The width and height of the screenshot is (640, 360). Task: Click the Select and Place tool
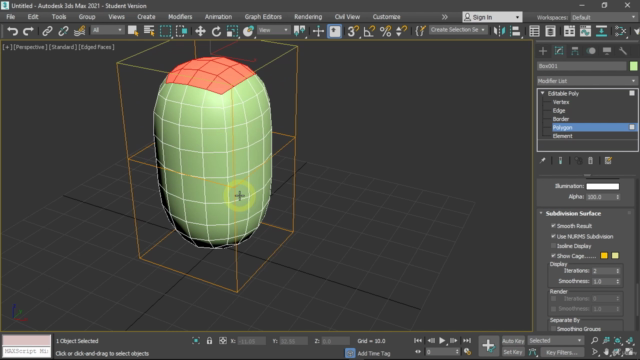(248, 31)
